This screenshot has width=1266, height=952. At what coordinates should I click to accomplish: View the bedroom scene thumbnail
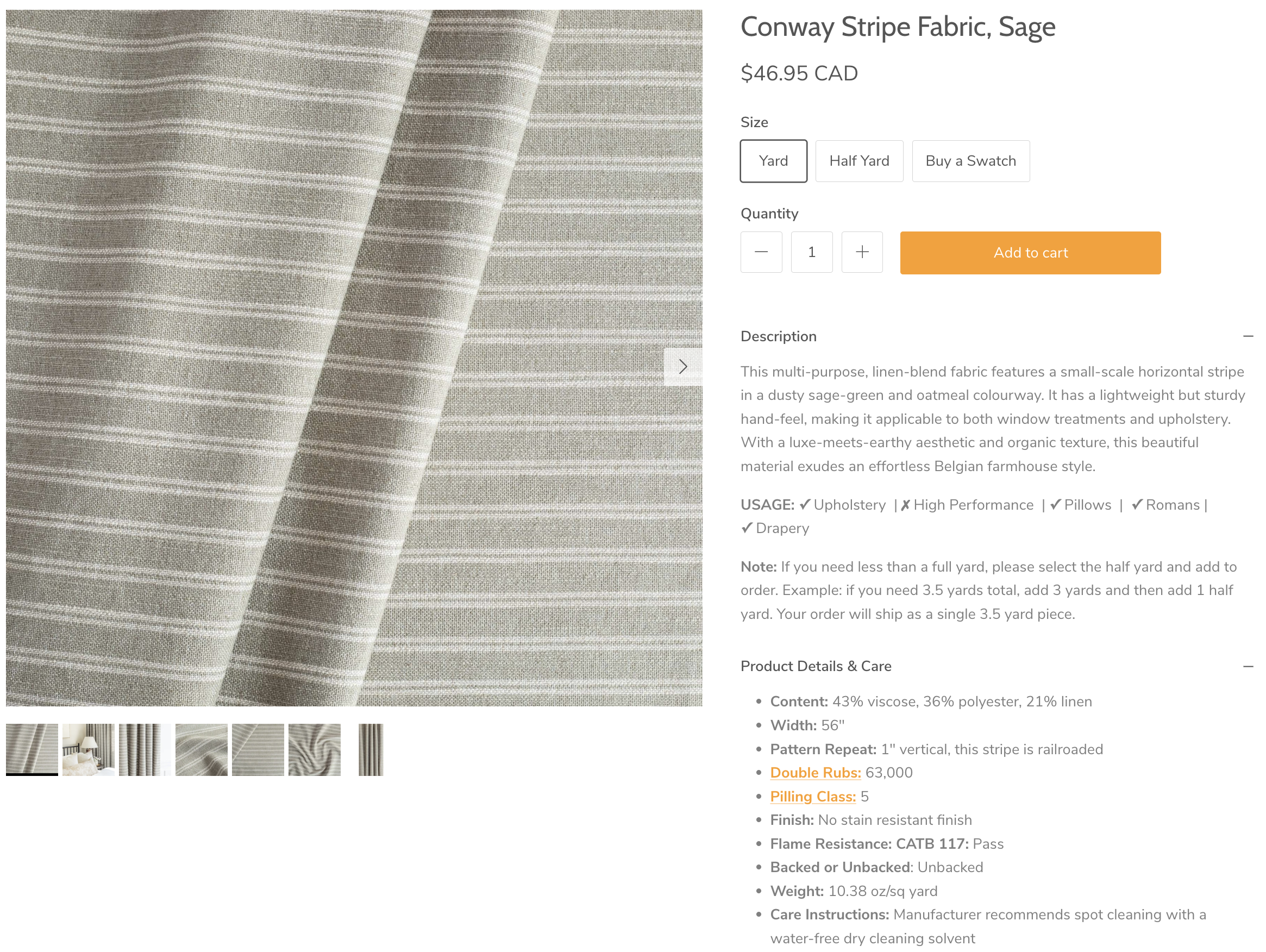[88, 749]
